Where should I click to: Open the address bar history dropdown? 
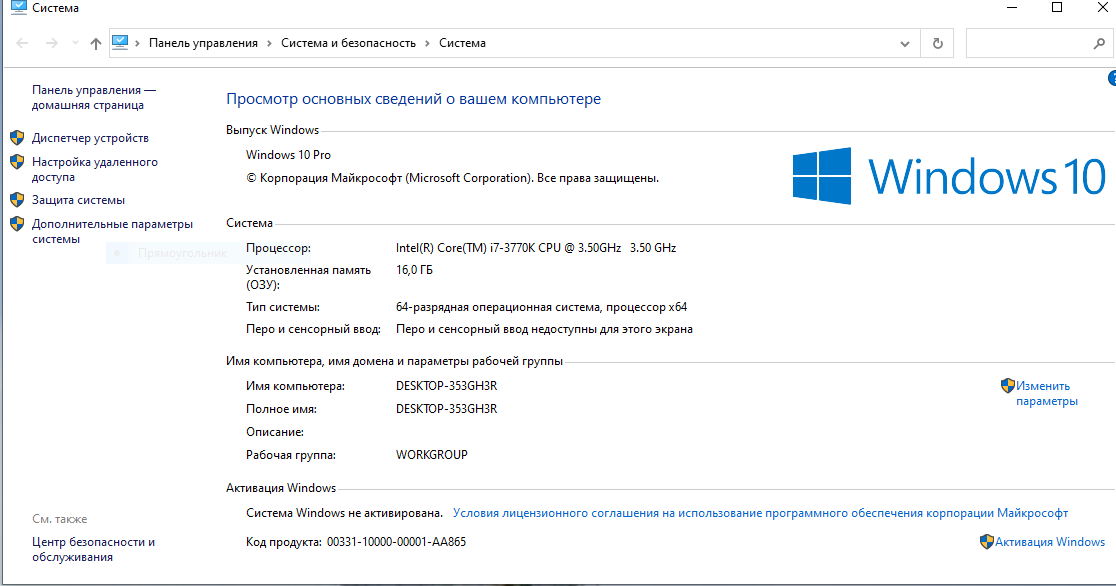pos(905,44)
